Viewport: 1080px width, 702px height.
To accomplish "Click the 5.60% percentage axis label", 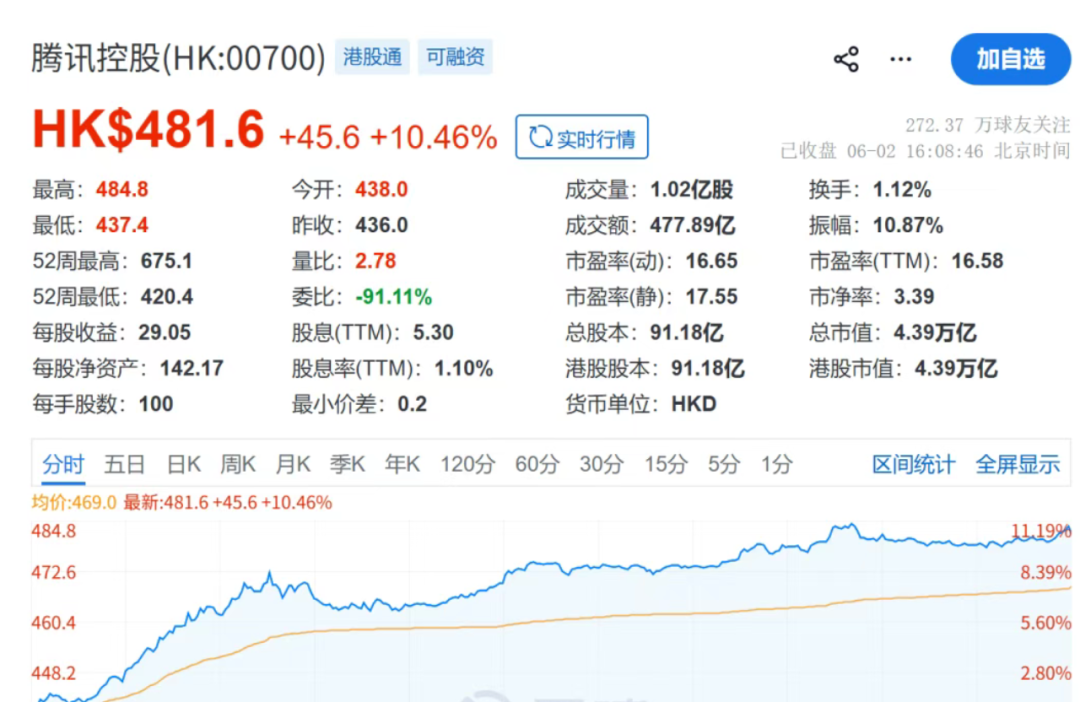I will [x=1046, y=623].
